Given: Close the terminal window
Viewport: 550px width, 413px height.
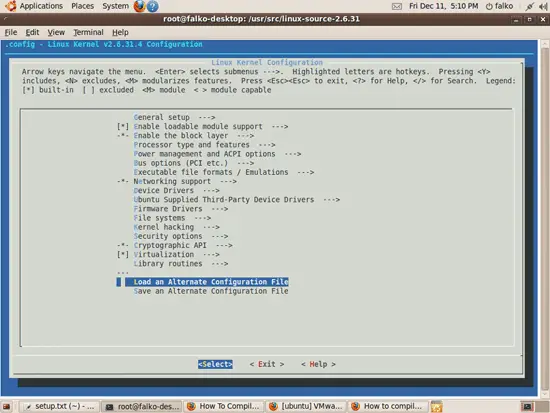Looking at the screenshot, I should (x=543, y=20).
